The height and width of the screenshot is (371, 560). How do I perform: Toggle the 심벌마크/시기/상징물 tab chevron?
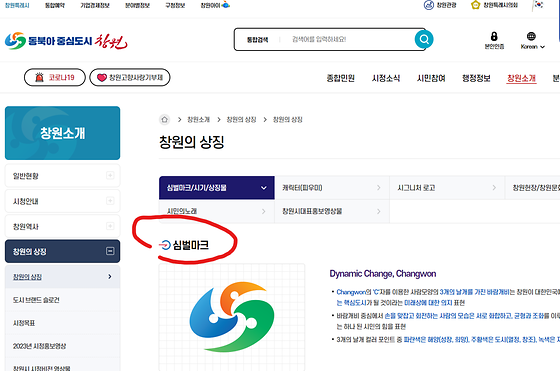pos(264,188)
